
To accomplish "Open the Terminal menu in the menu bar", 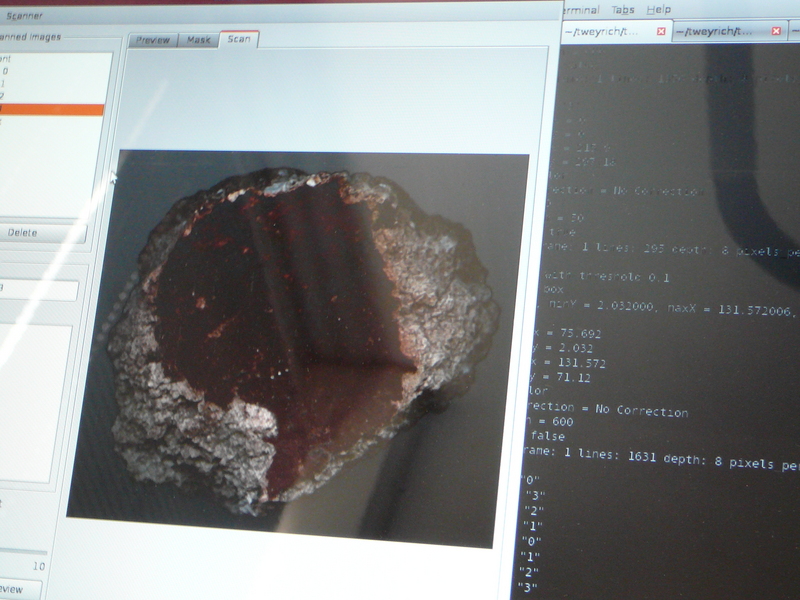I will pos(581,10).
